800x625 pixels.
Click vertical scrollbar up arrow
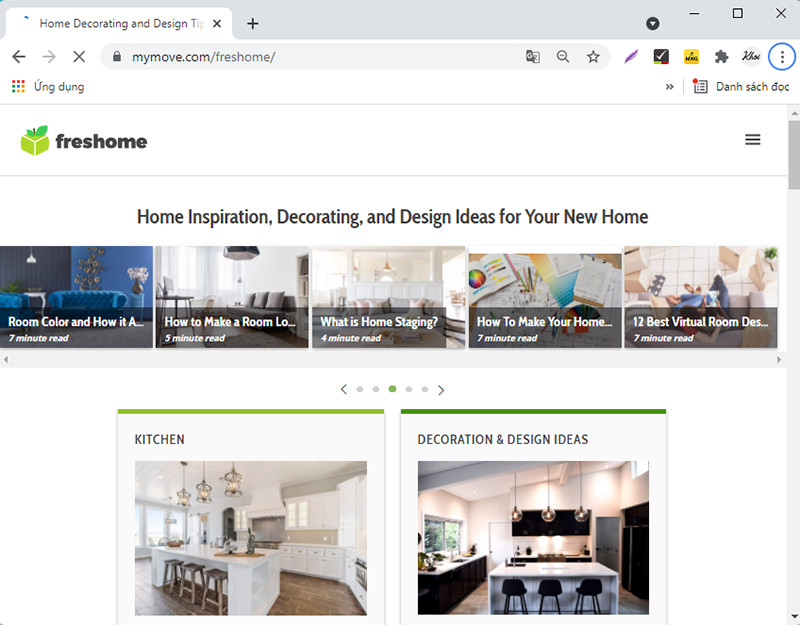794,112
